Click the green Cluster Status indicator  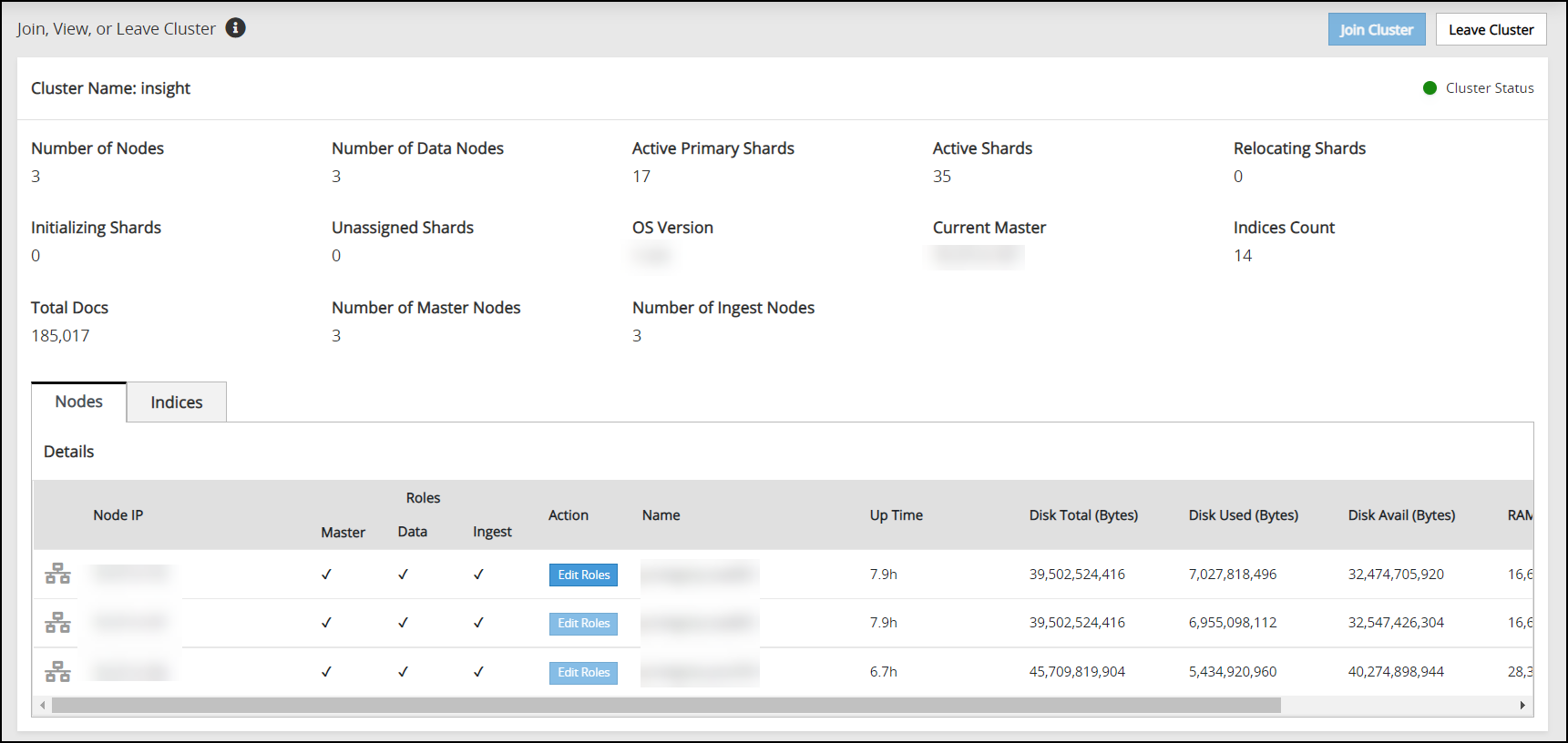pyautogui.click(x=1430, y=88)
